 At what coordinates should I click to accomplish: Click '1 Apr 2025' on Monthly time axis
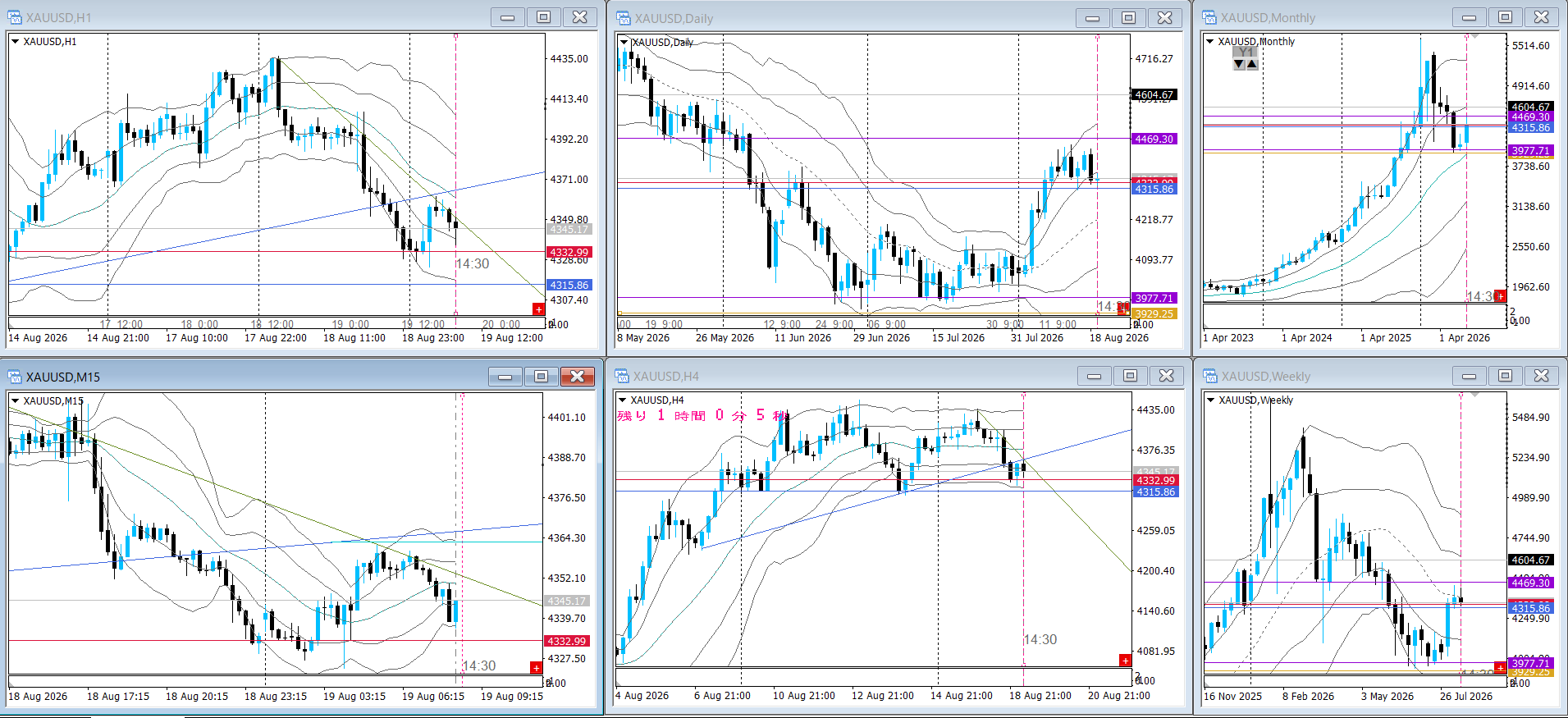point(1386,337)
